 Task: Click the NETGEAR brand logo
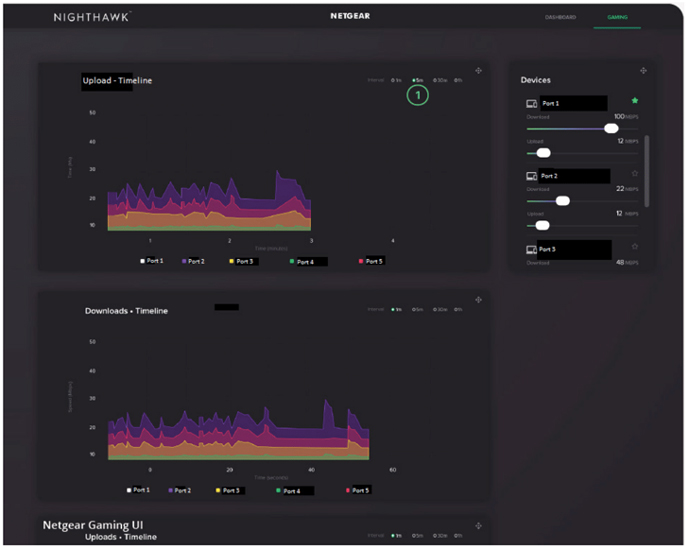(350, 16)
